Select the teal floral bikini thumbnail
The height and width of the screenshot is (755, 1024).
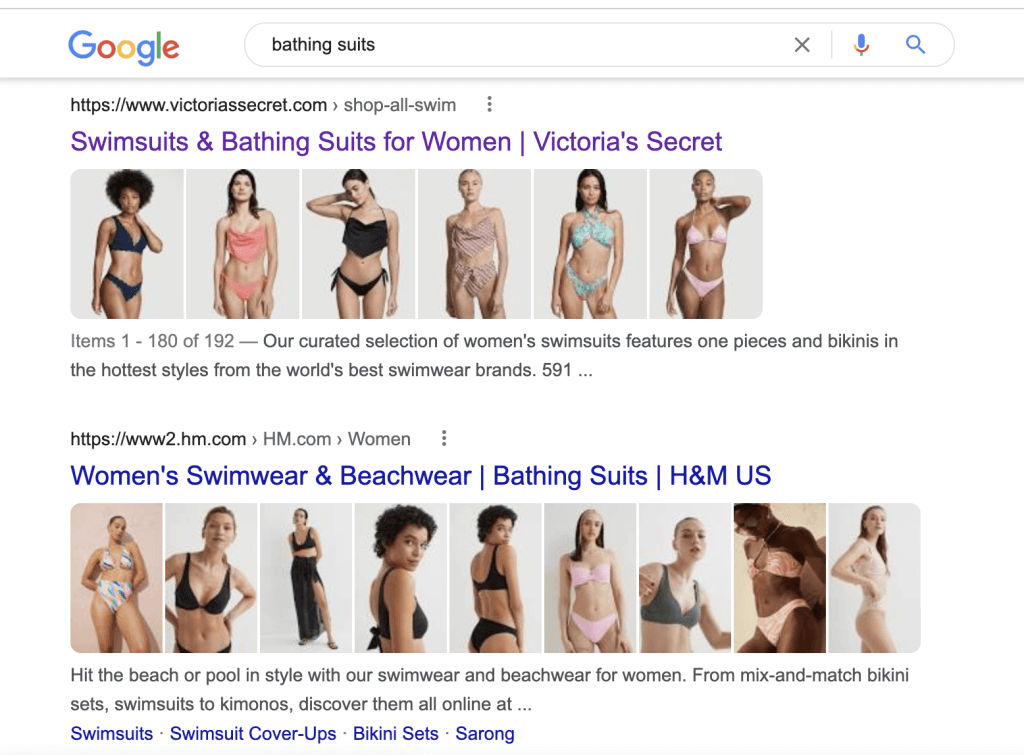(590, 244)
